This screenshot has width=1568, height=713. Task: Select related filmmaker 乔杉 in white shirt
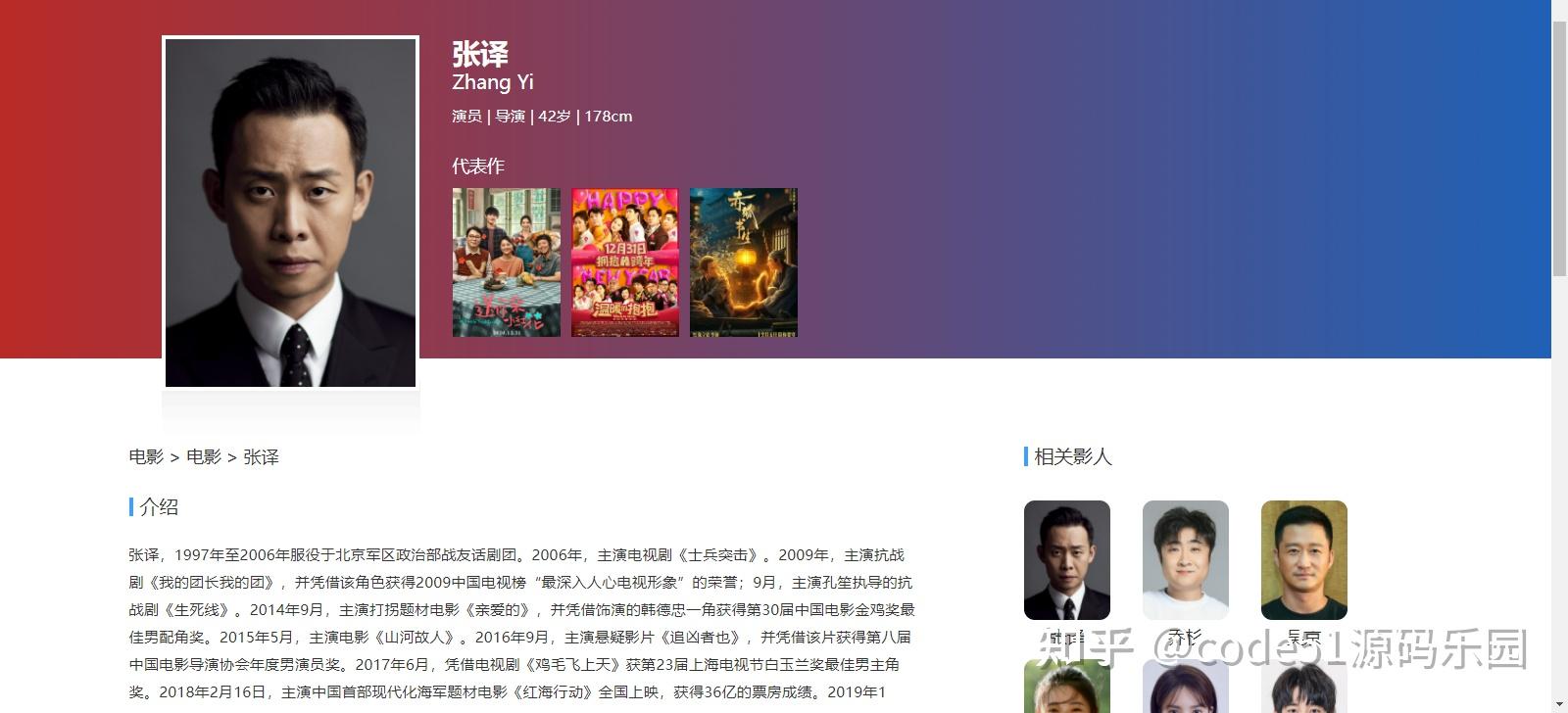(1186, 560)
